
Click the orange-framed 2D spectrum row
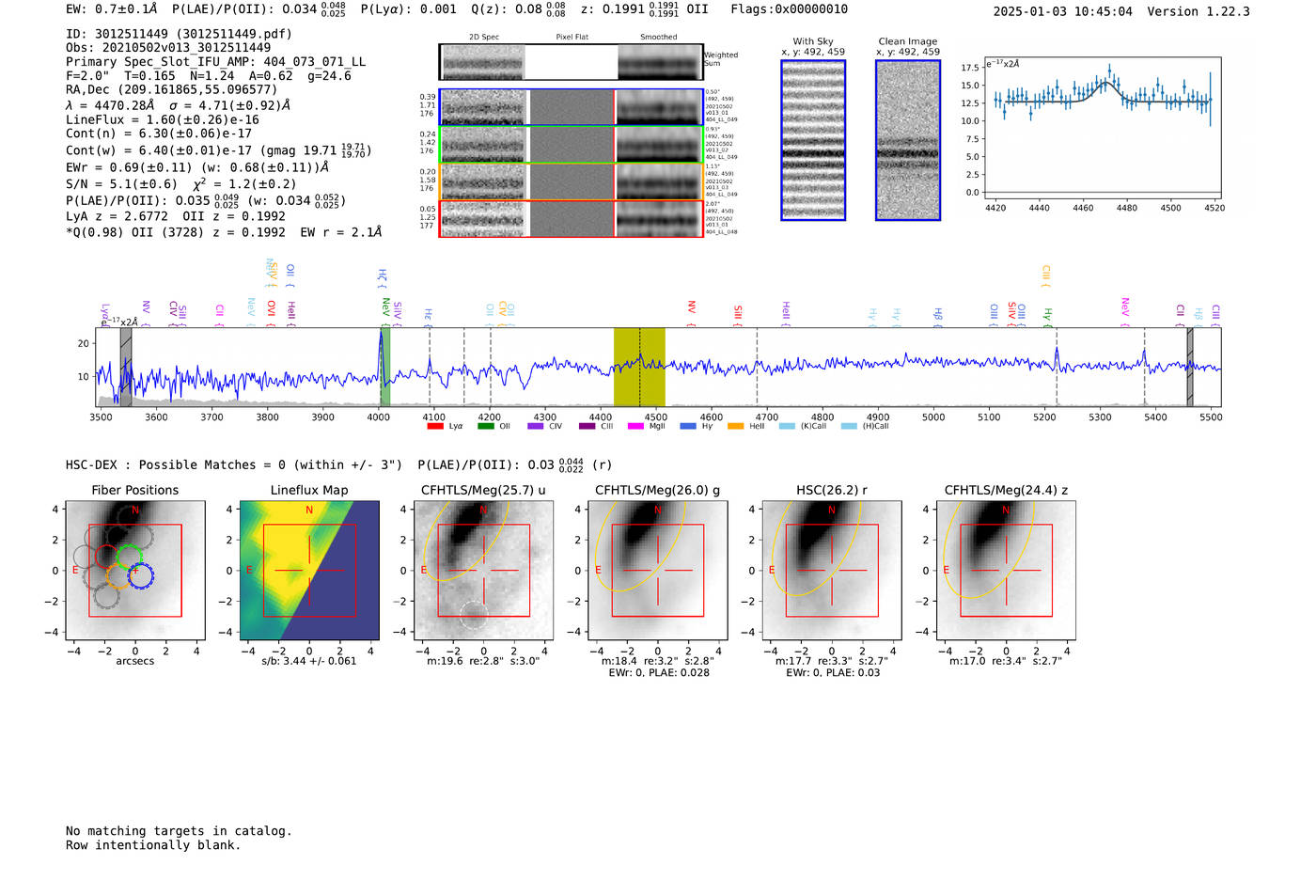[x=572, y=181]
